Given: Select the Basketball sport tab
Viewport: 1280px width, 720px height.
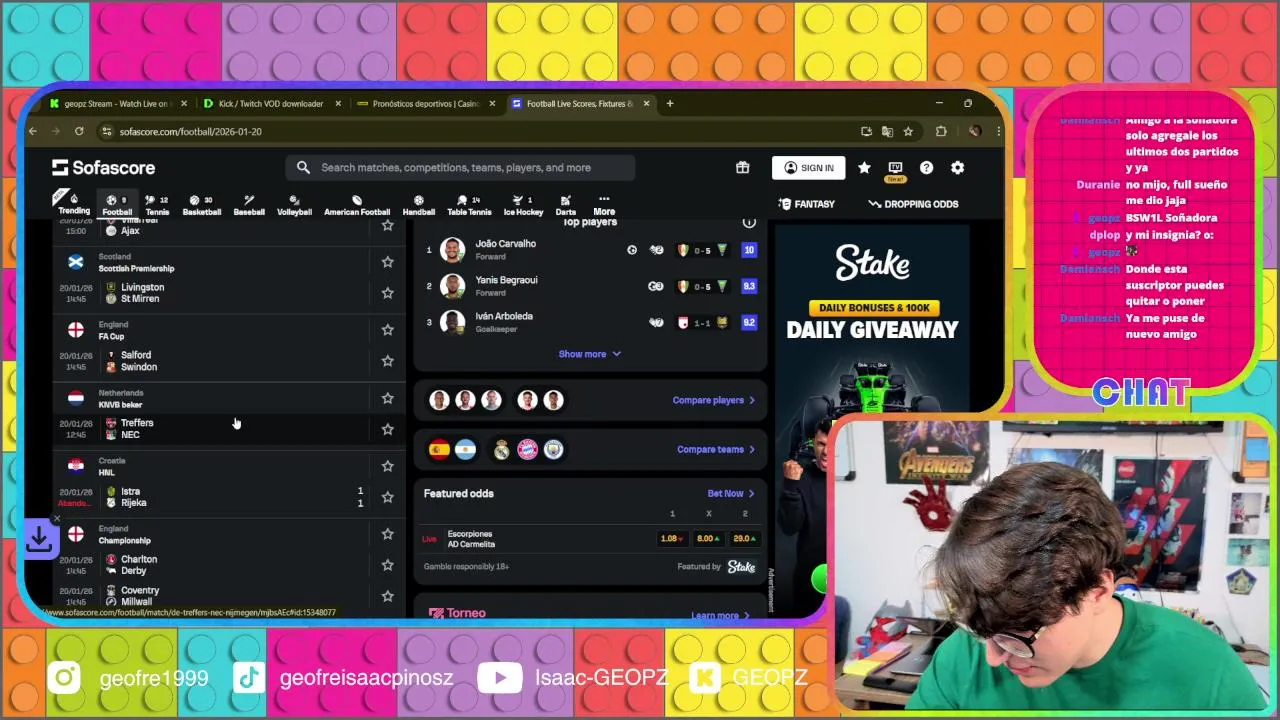Looking at the screenshot, I should click(201, 204).
